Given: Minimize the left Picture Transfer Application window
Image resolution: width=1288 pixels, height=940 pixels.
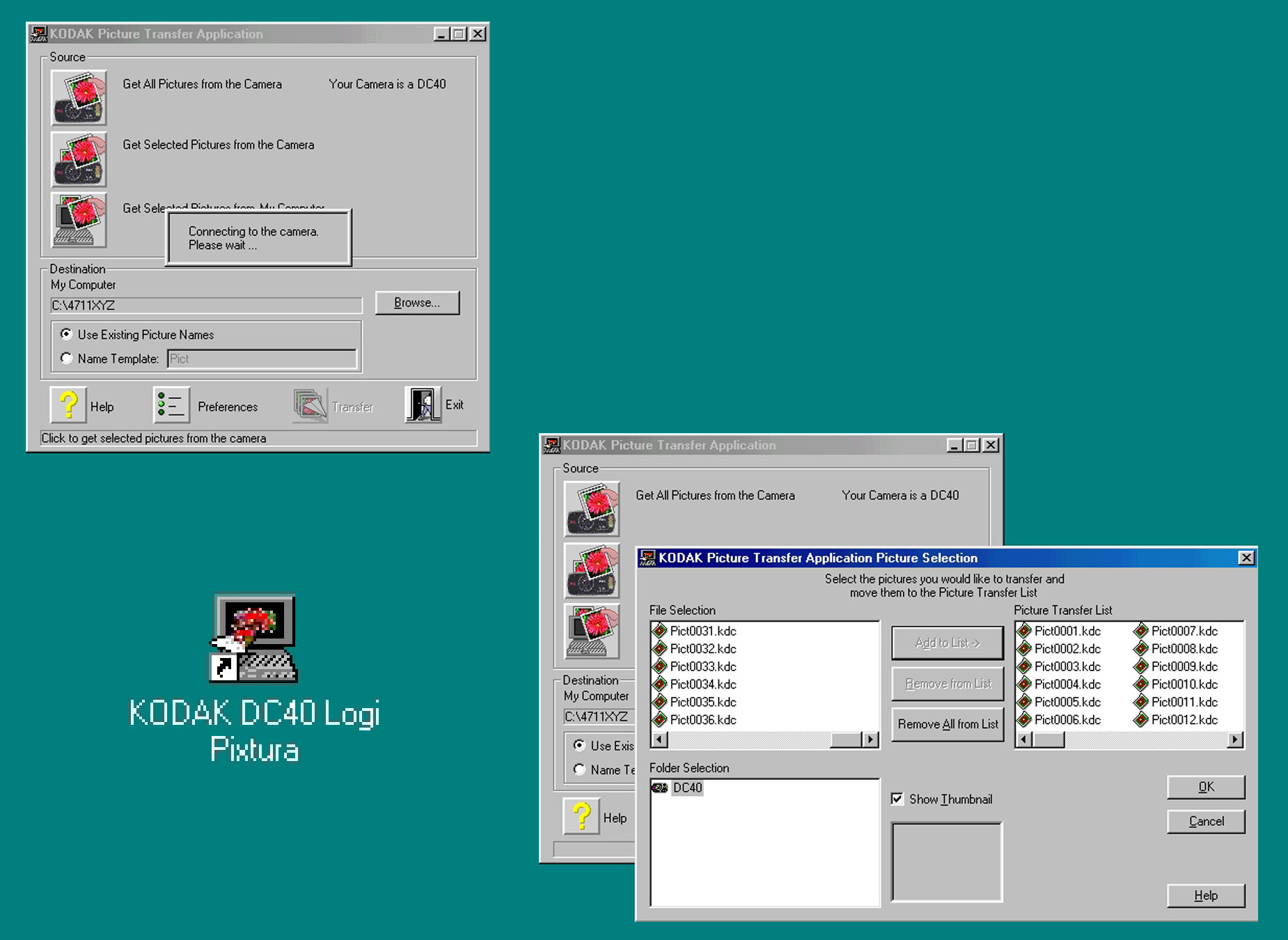Looking at the screenshot, I should pyautogui.click(x=441, y=33).
